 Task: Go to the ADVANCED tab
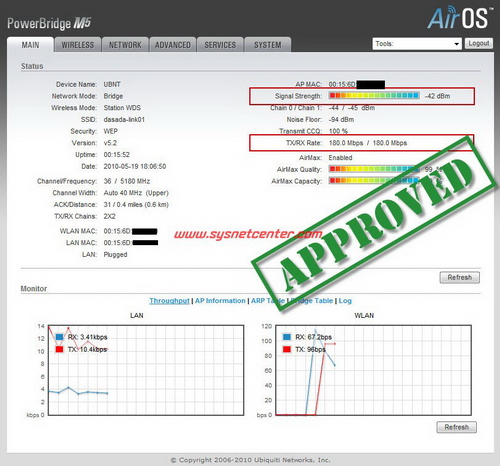pos(173,45)
